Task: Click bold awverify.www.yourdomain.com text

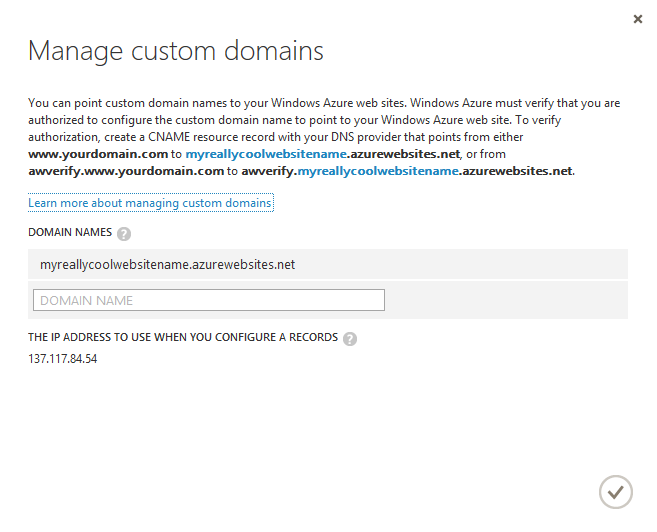Action: click(126, 171)
